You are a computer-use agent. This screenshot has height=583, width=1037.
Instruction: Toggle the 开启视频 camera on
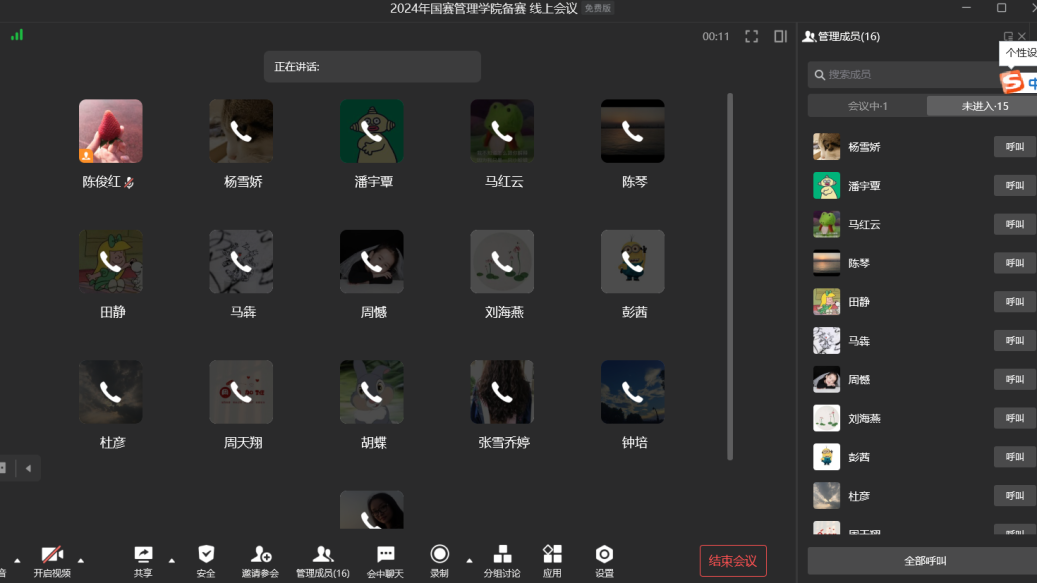coord(52,555)
